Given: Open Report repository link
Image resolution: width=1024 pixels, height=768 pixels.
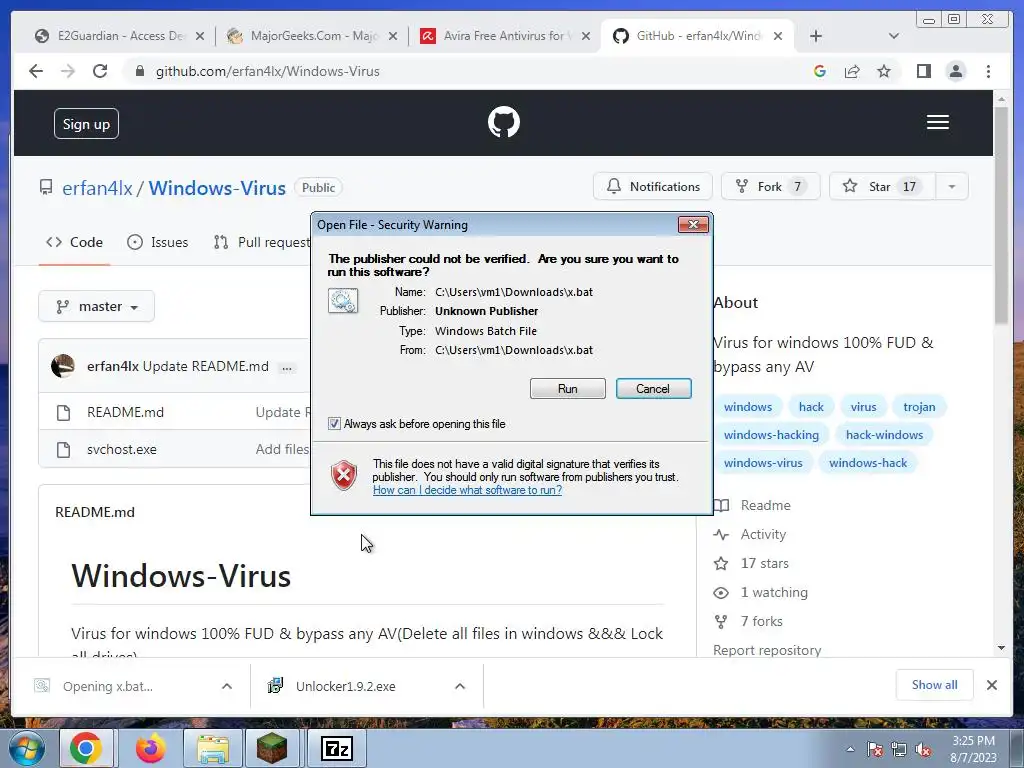Looking at the screenshot, I should click(767, 650).
